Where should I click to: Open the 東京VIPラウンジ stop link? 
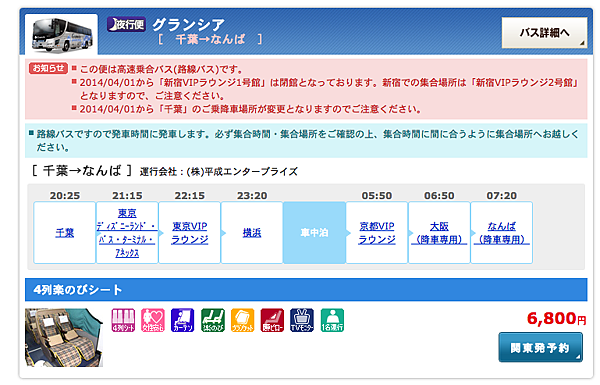pyautogui.click(x=190, y=233)
